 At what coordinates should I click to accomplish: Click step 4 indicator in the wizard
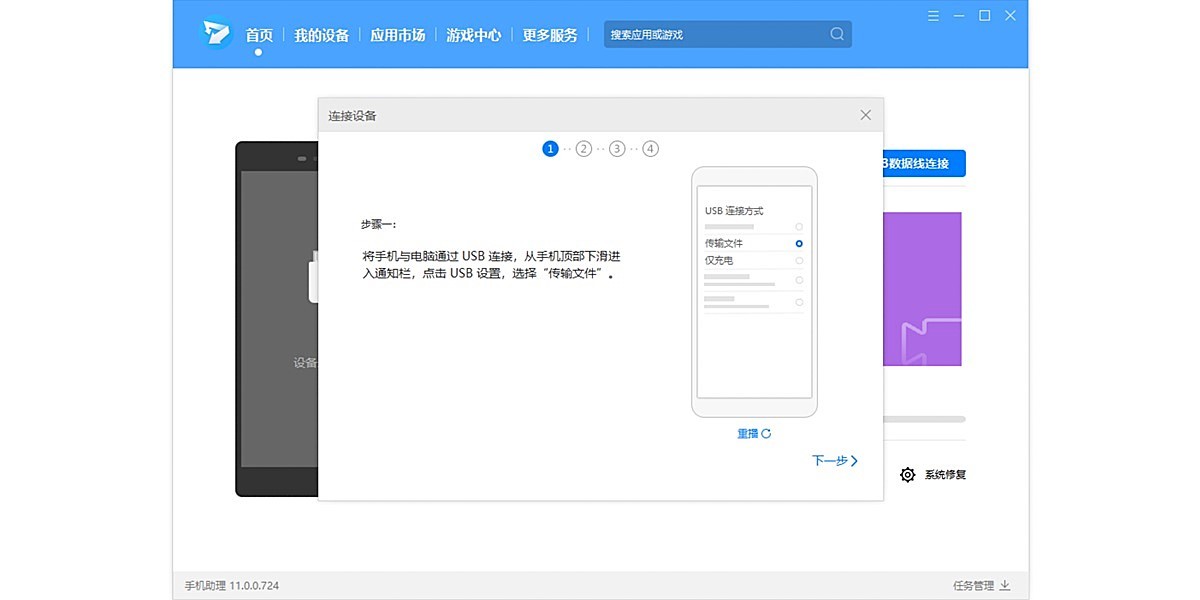click(x=650, y=148)
